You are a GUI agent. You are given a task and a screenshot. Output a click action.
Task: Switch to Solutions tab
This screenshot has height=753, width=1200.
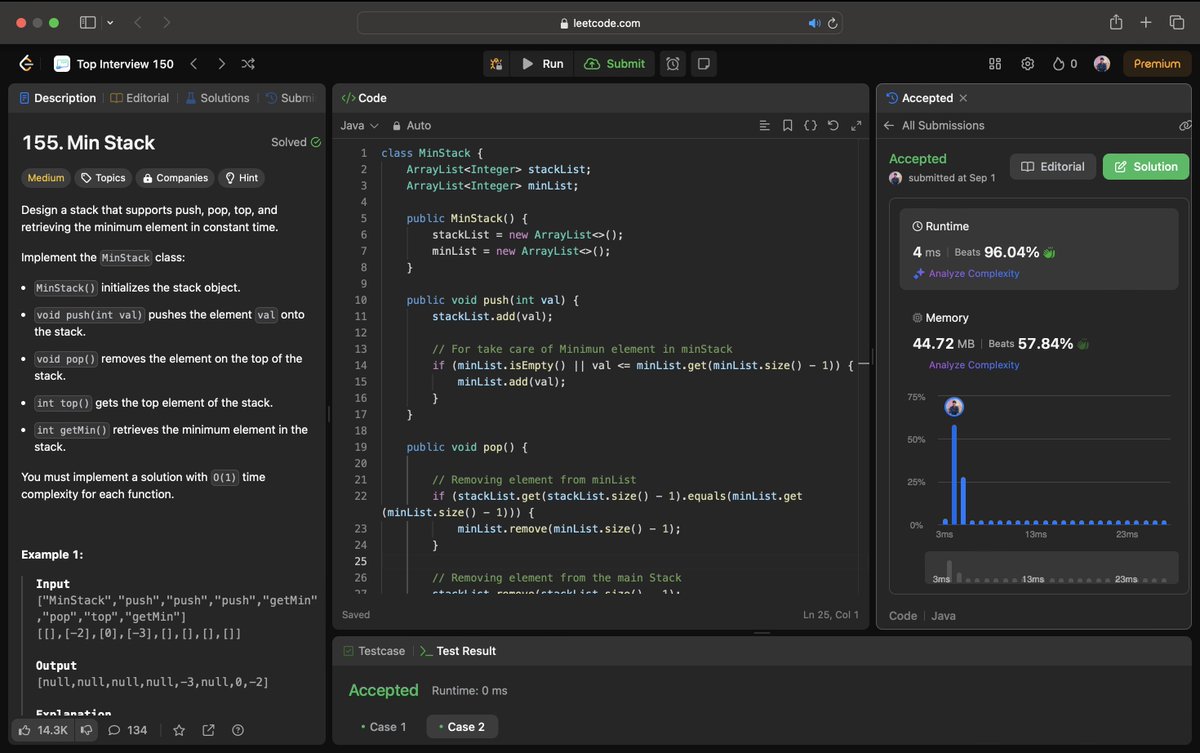[x=216, y=98]
